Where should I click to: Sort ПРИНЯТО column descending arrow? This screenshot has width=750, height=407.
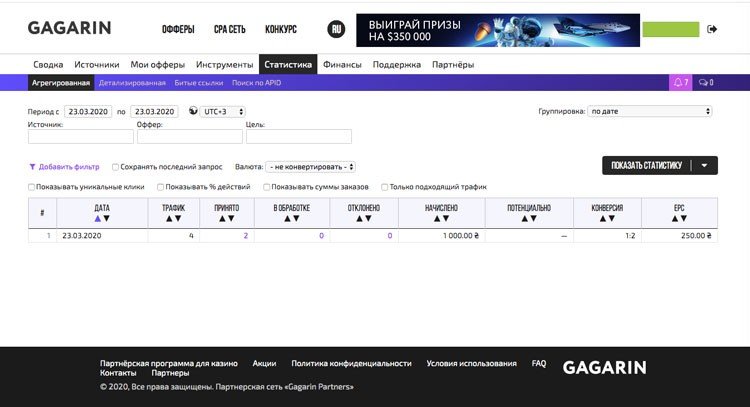[x=231, y=219]
